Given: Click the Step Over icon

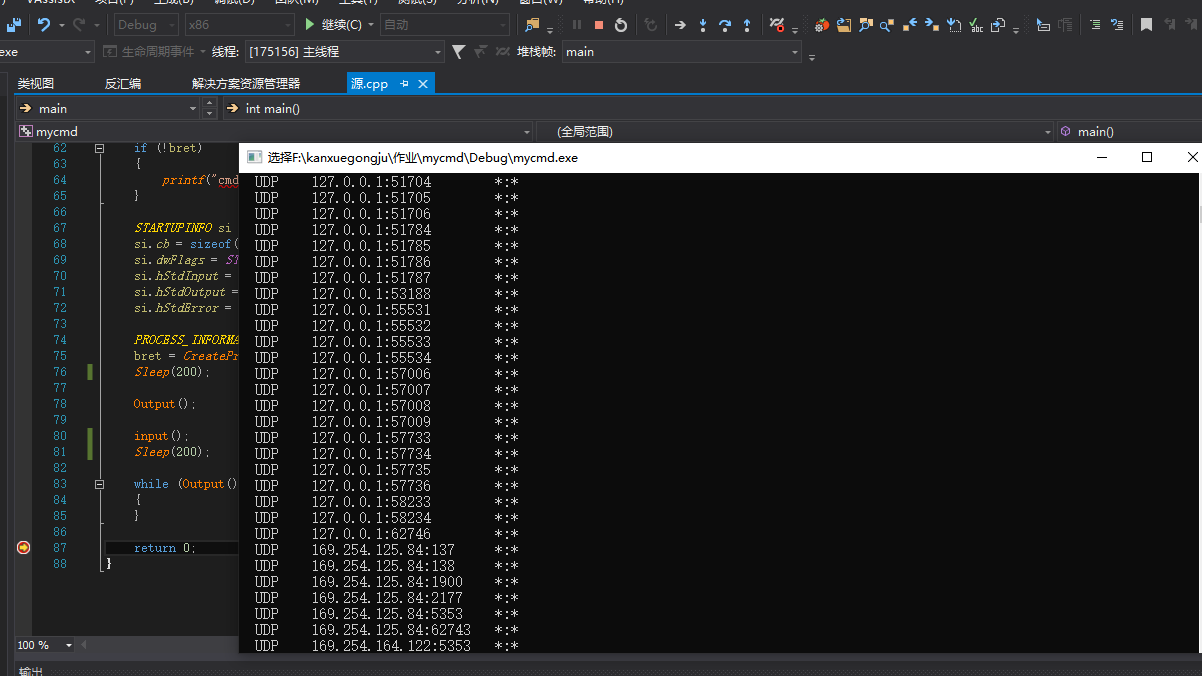Looking at the screenshot, I should (725, 24).
